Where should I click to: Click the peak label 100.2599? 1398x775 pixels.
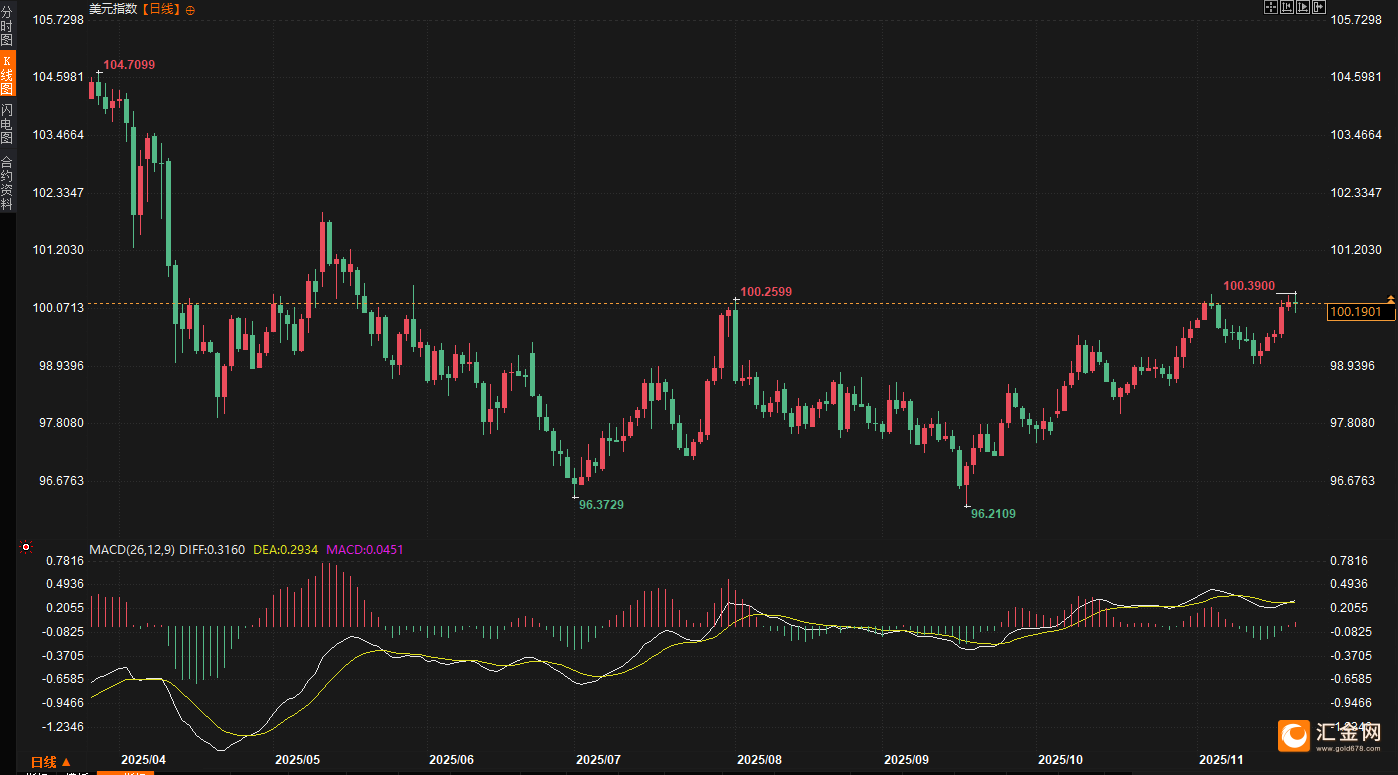(766, 292)
